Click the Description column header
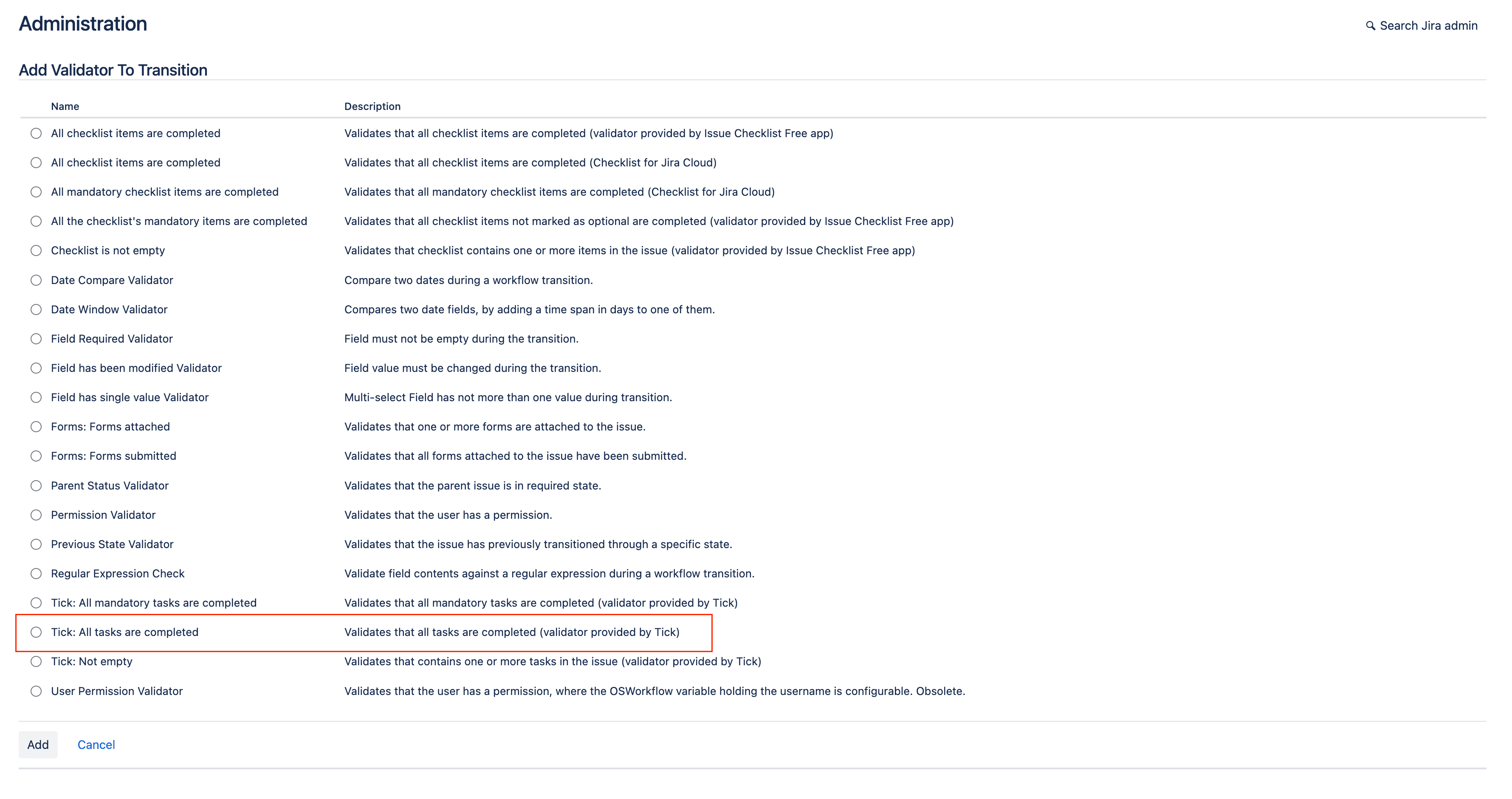Screen dimensions: 1512x799 [372, 106]
